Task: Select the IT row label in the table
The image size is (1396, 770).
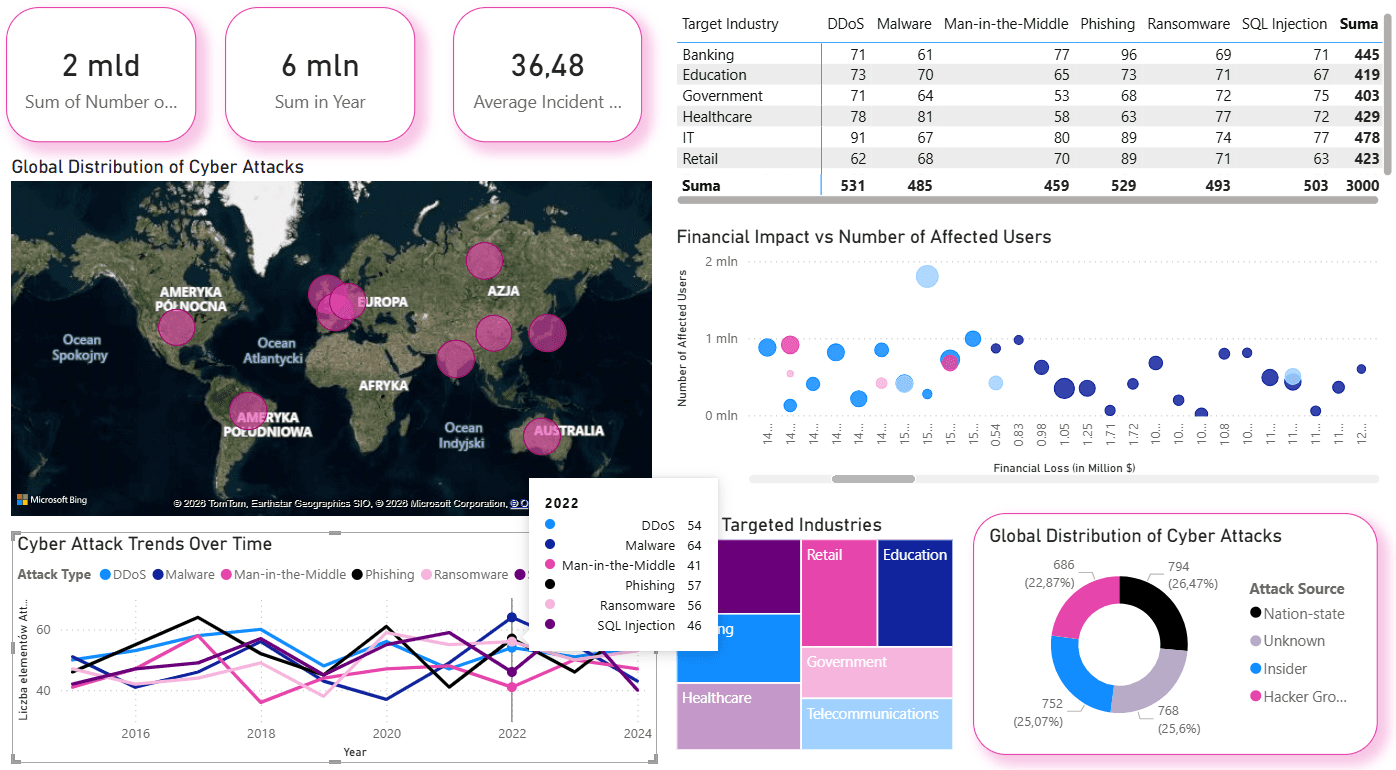Action: pyautogui.click(x=688, y=138)
